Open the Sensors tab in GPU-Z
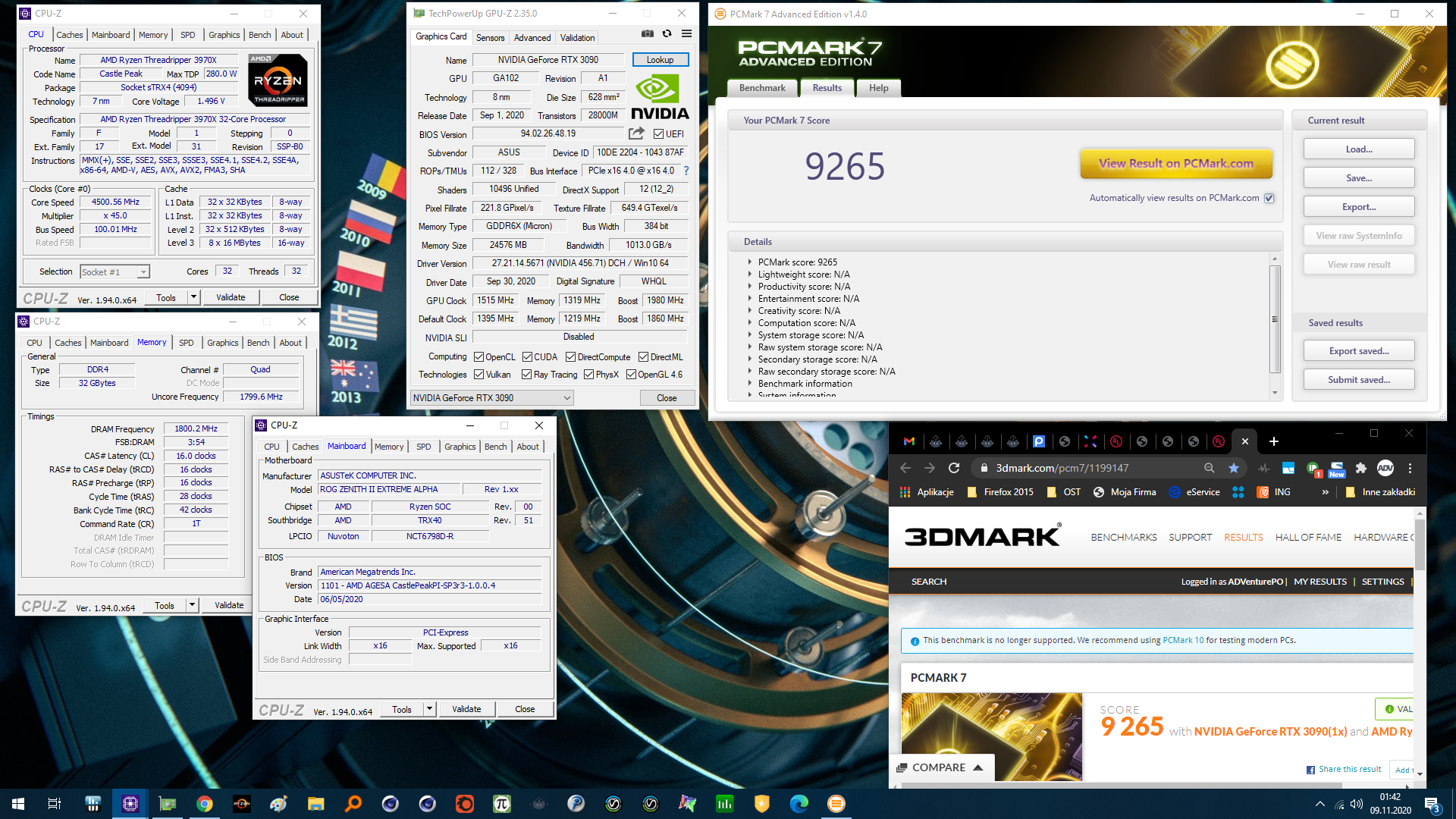The height and width of the screenshot is (819, 1456). point(490,37)
